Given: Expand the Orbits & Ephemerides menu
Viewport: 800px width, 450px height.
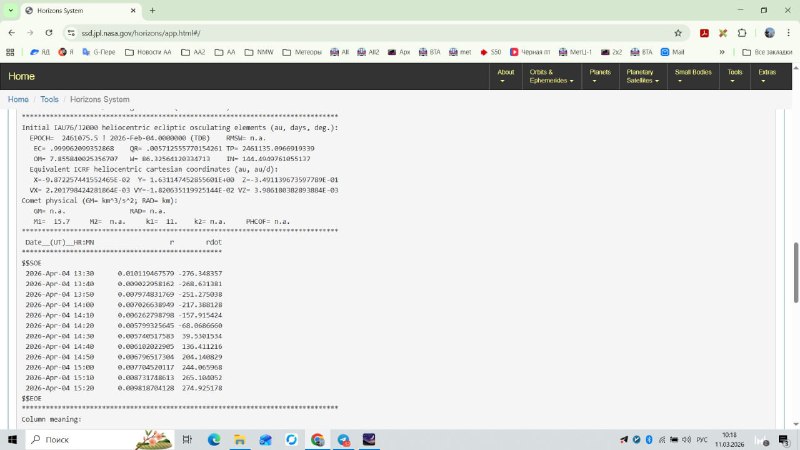Looking at the screenshot, I should [552, 76].
